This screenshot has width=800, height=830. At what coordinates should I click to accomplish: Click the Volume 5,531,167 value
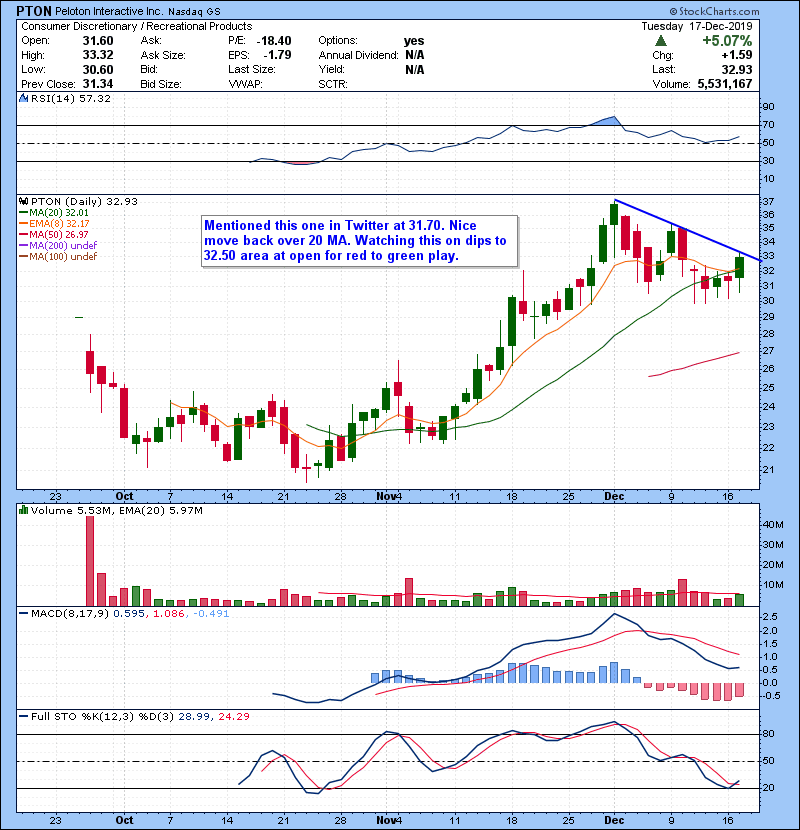click(725, 84)
